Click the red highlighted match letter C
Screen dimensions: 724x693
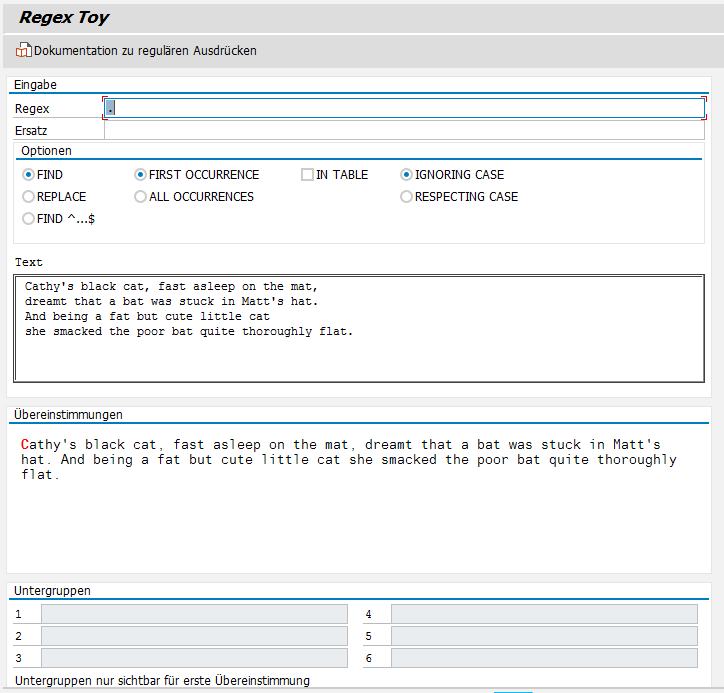point(25,445)
